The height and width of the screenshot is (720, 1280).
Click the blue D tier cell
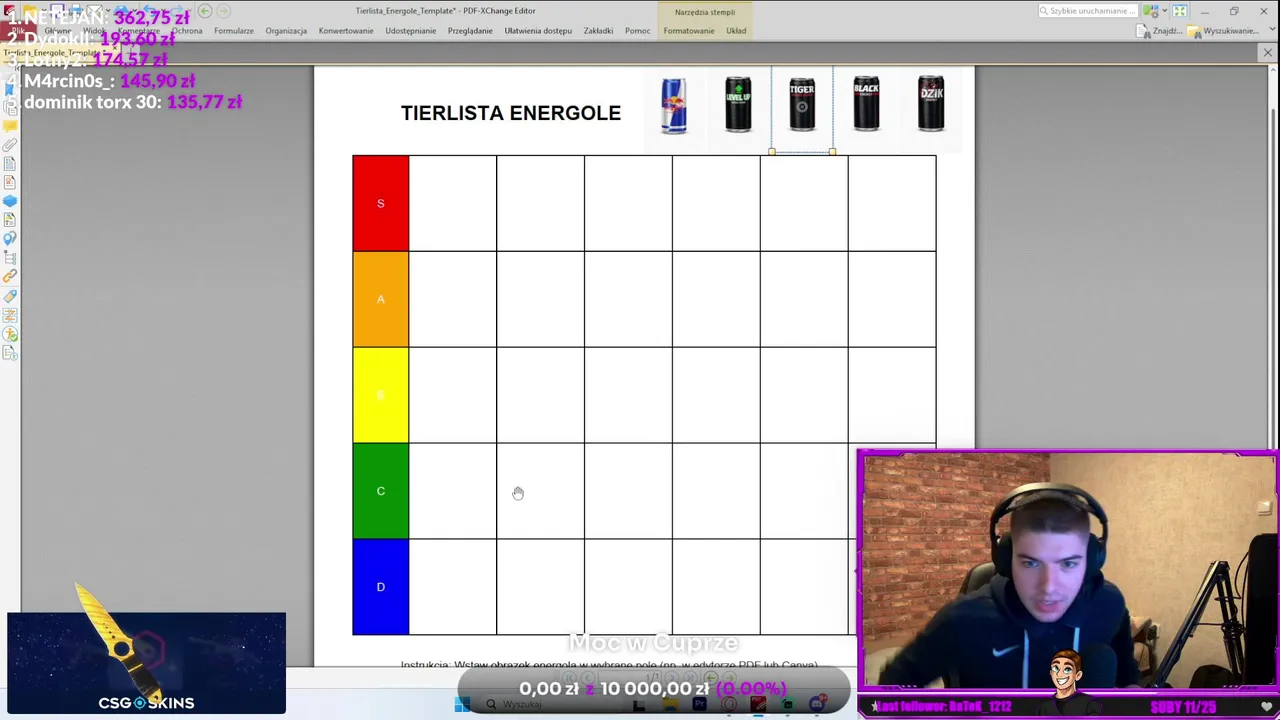pyautogui.click(x=380, y=587)
